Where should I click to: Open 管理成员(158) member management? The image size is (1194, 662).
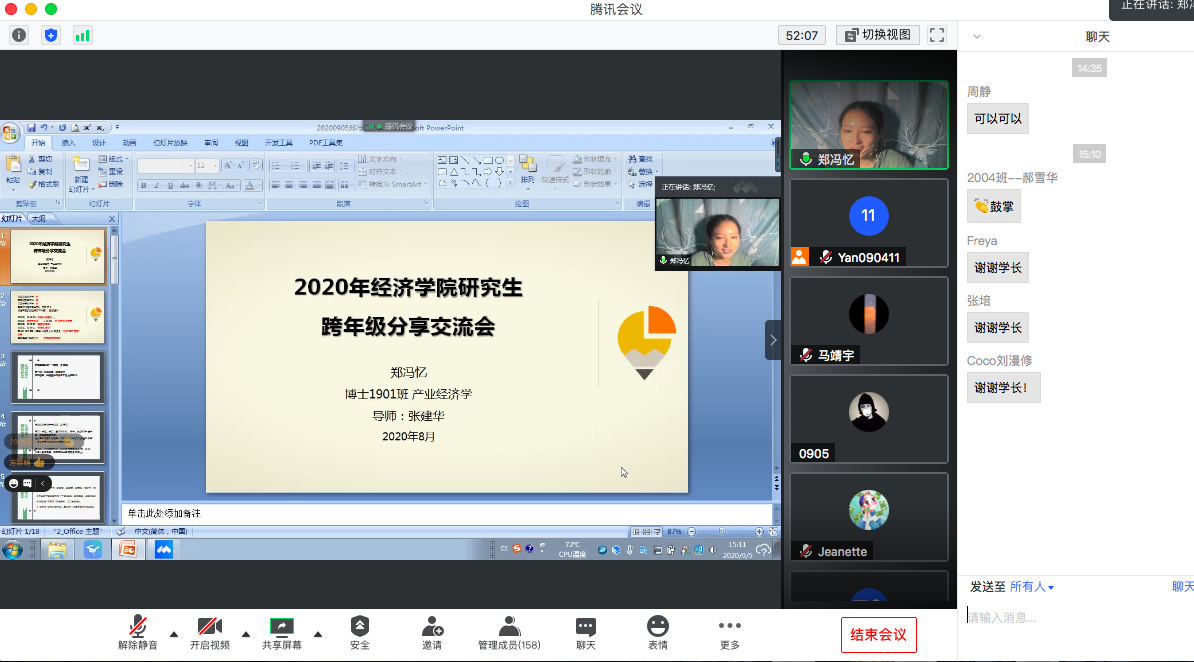(x=509, y=633)
